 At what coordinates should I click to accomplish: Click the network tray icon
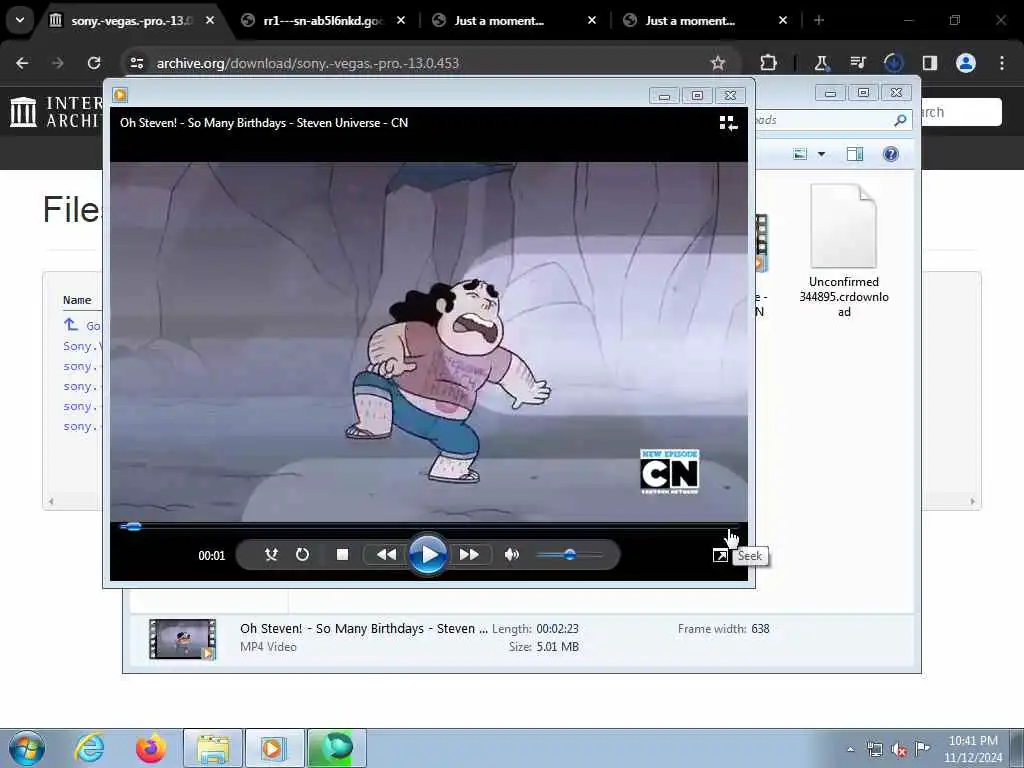(x=874, y=749)
